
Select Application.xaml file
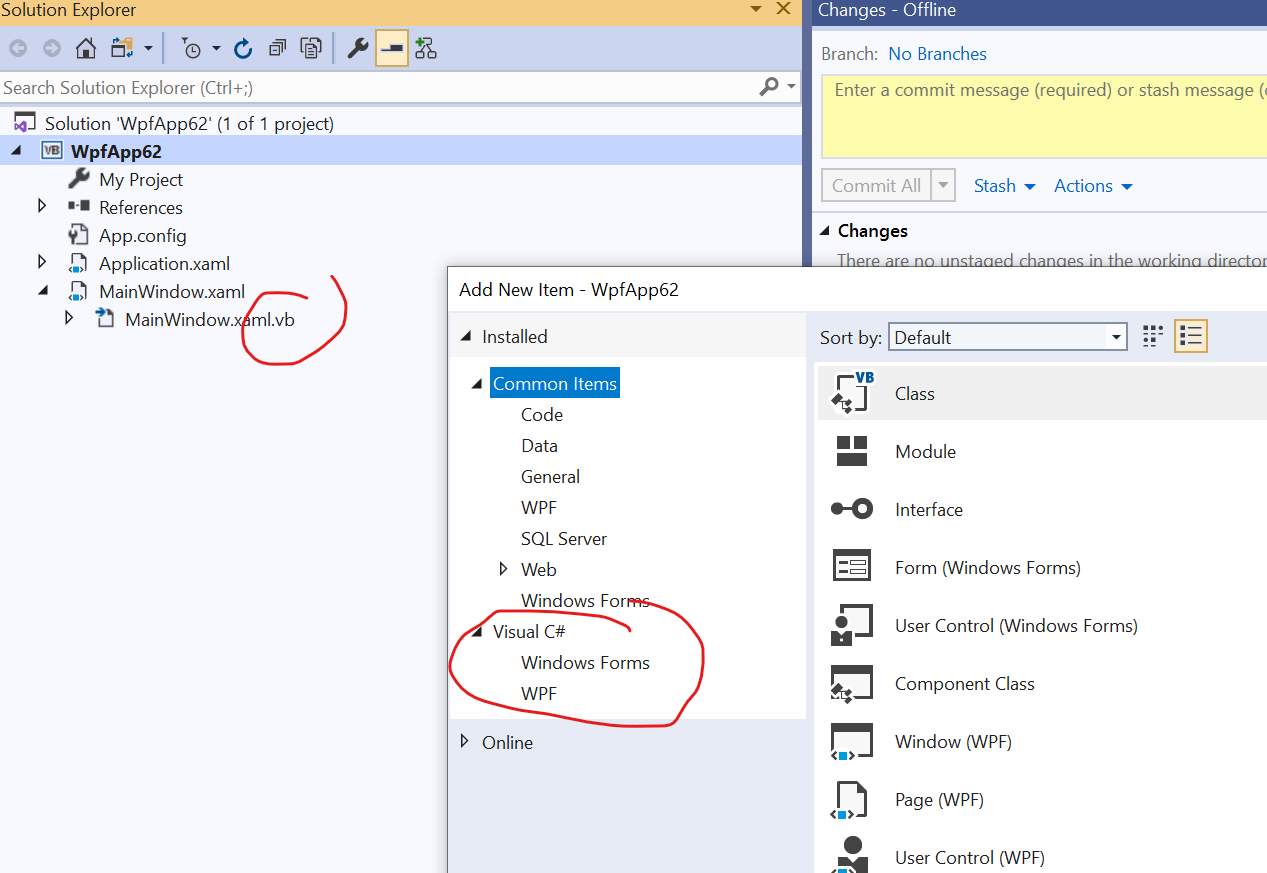click(165, 263)
